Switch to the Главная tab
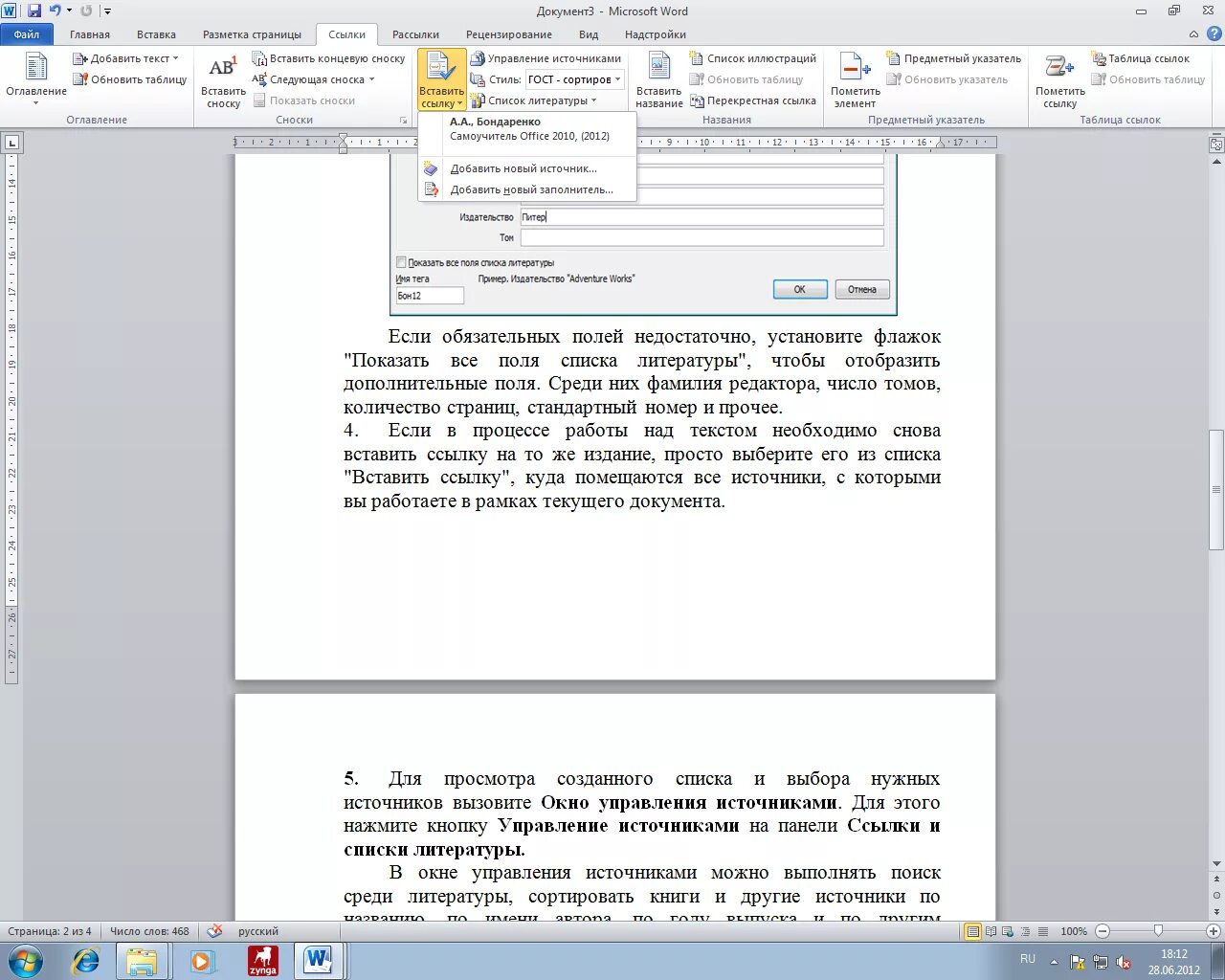The width and height of the screenshot is (1225, 980). pos(90,34)
